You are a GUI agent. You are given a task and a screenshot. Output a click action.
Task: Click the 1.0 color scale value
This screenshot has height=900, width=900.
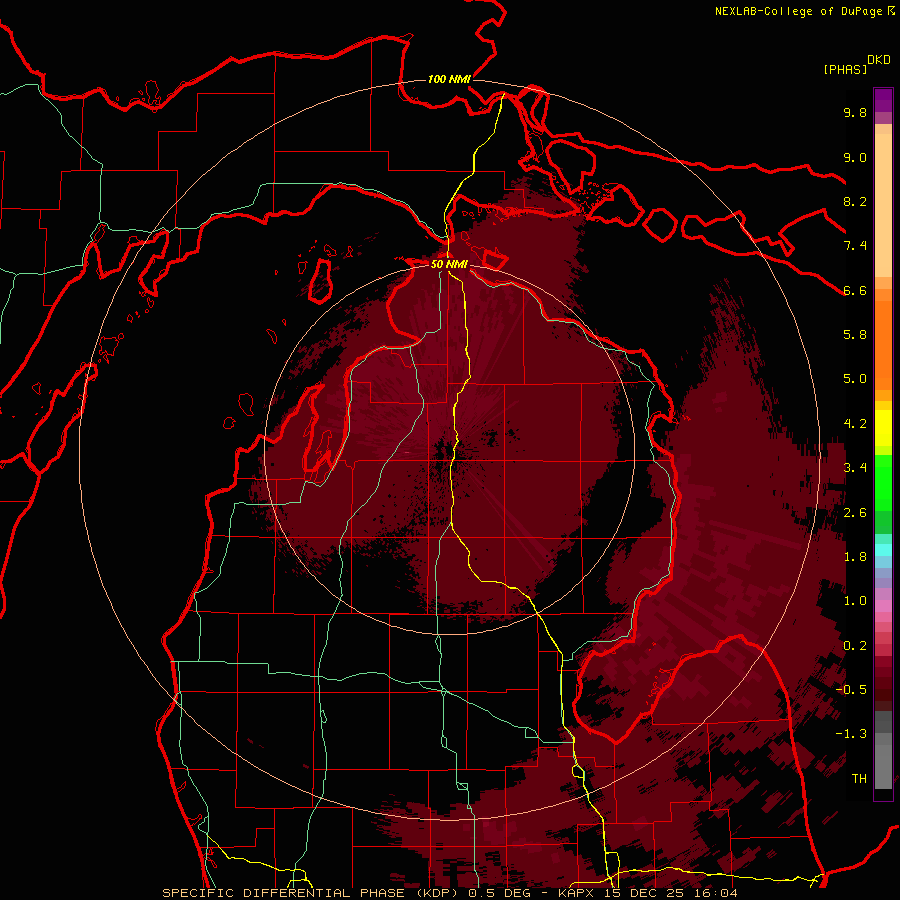(855, 601)
